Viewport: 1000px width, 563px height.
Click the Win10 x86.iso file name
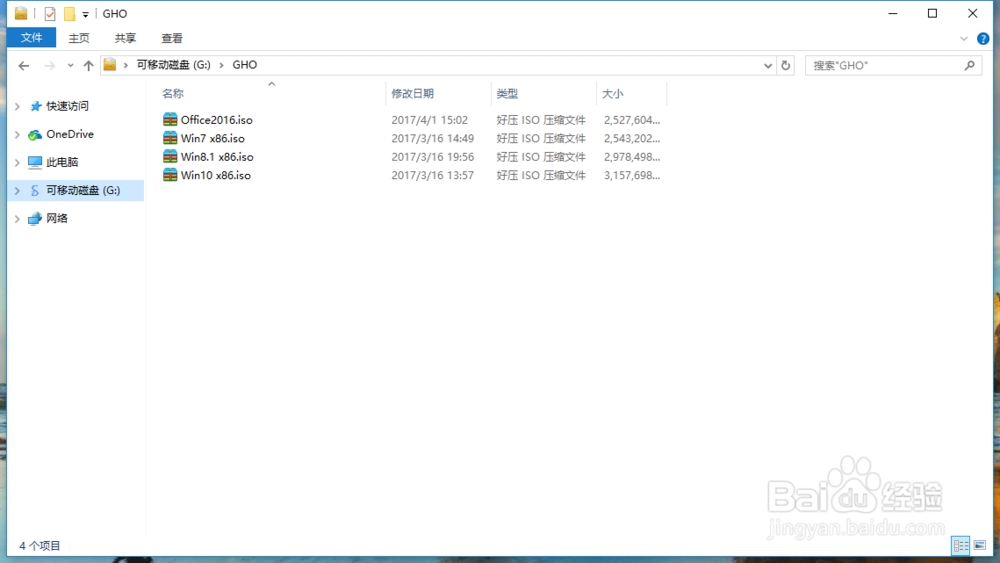[x=216, y=175]
